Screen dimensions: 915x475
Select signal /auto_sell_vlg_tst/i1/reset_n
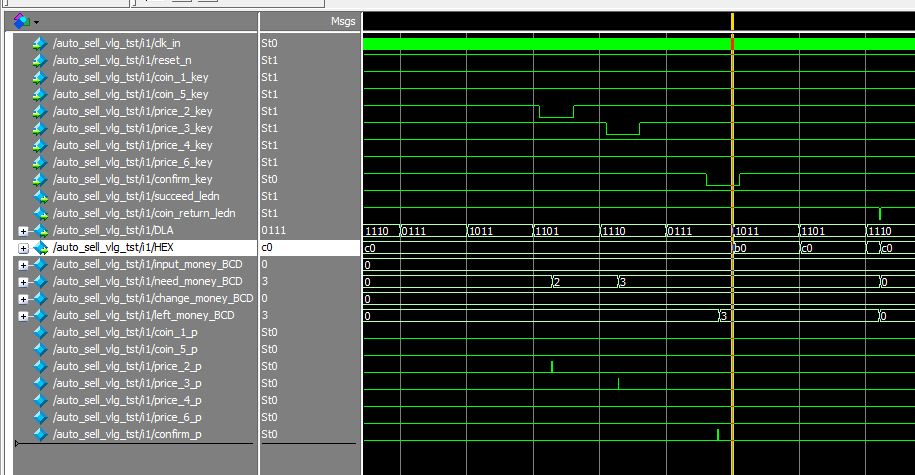[x=122, y=60]
